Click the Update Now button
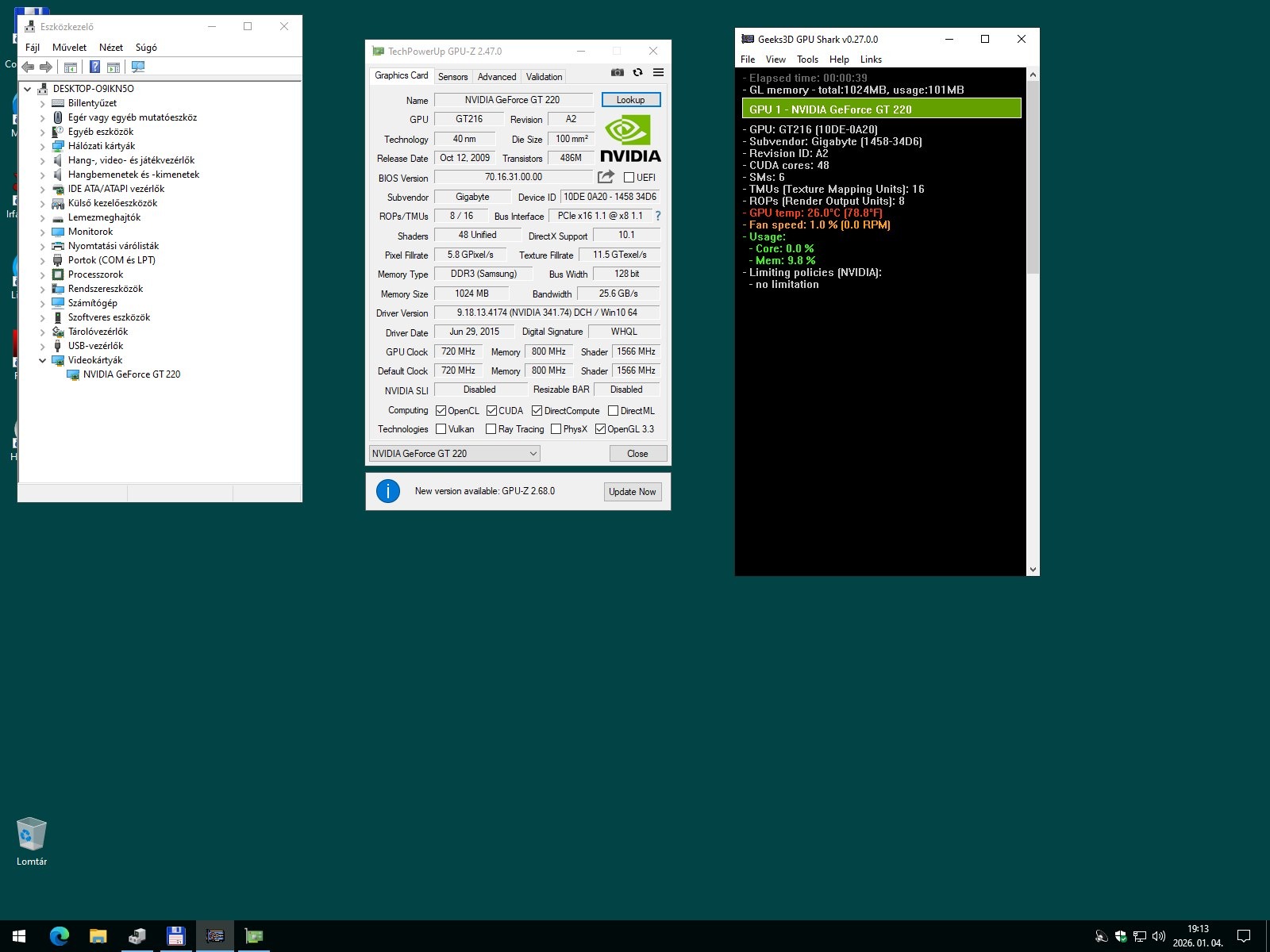Viewport: 1270px width, 952px height. (x=633, y=492)
